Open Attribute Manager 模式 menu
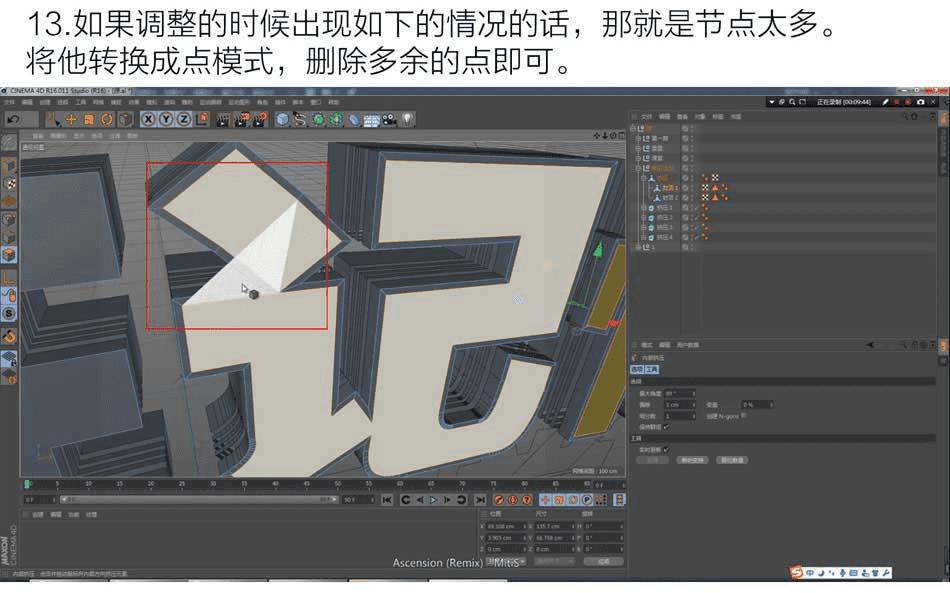The width and height of the screenshot is (950, 593). [x=647, y=345]
